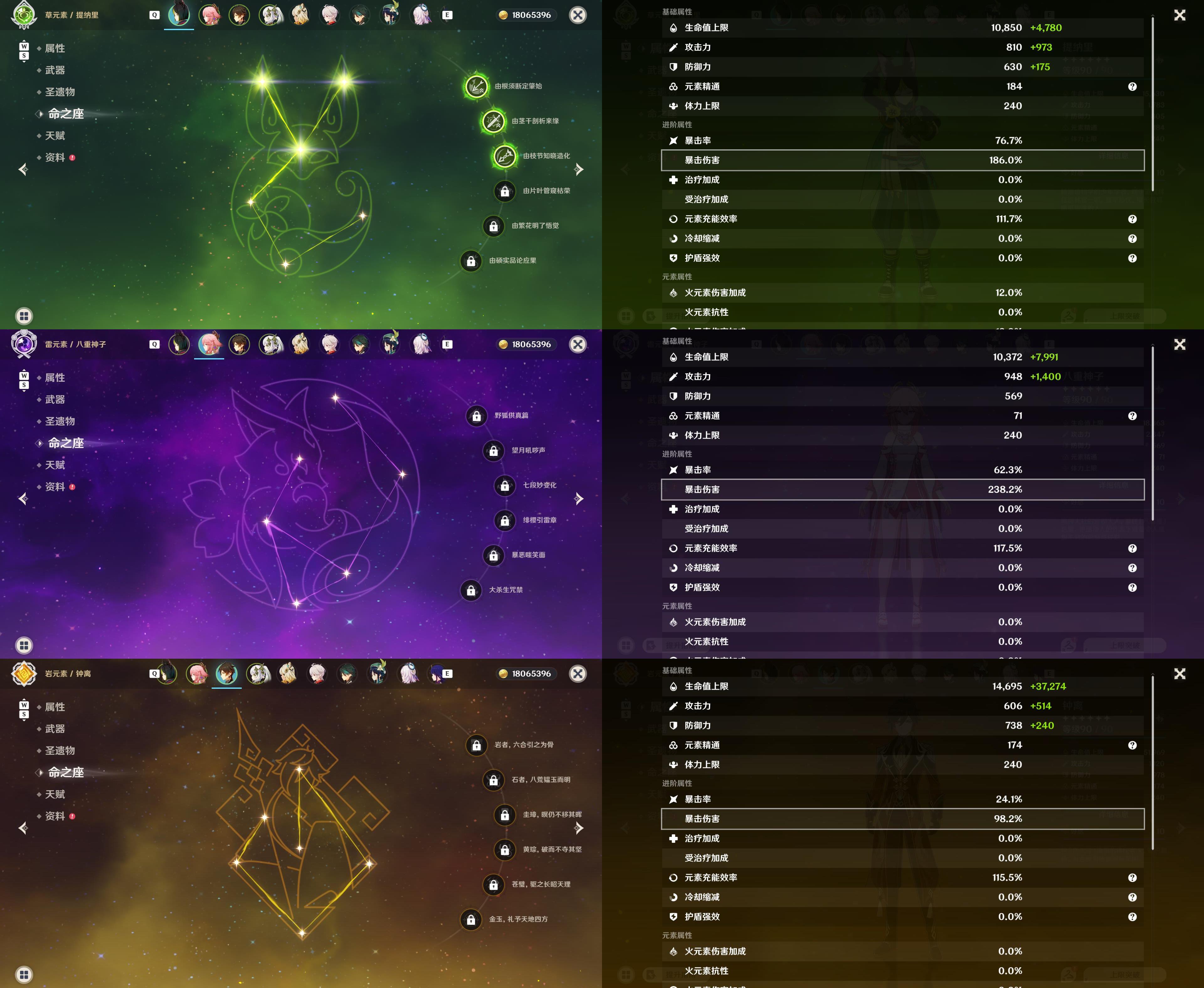Click the left arrow on Tighnari's constellation screen
Viewport: 1204px width, 988px height.
point(23,169)
